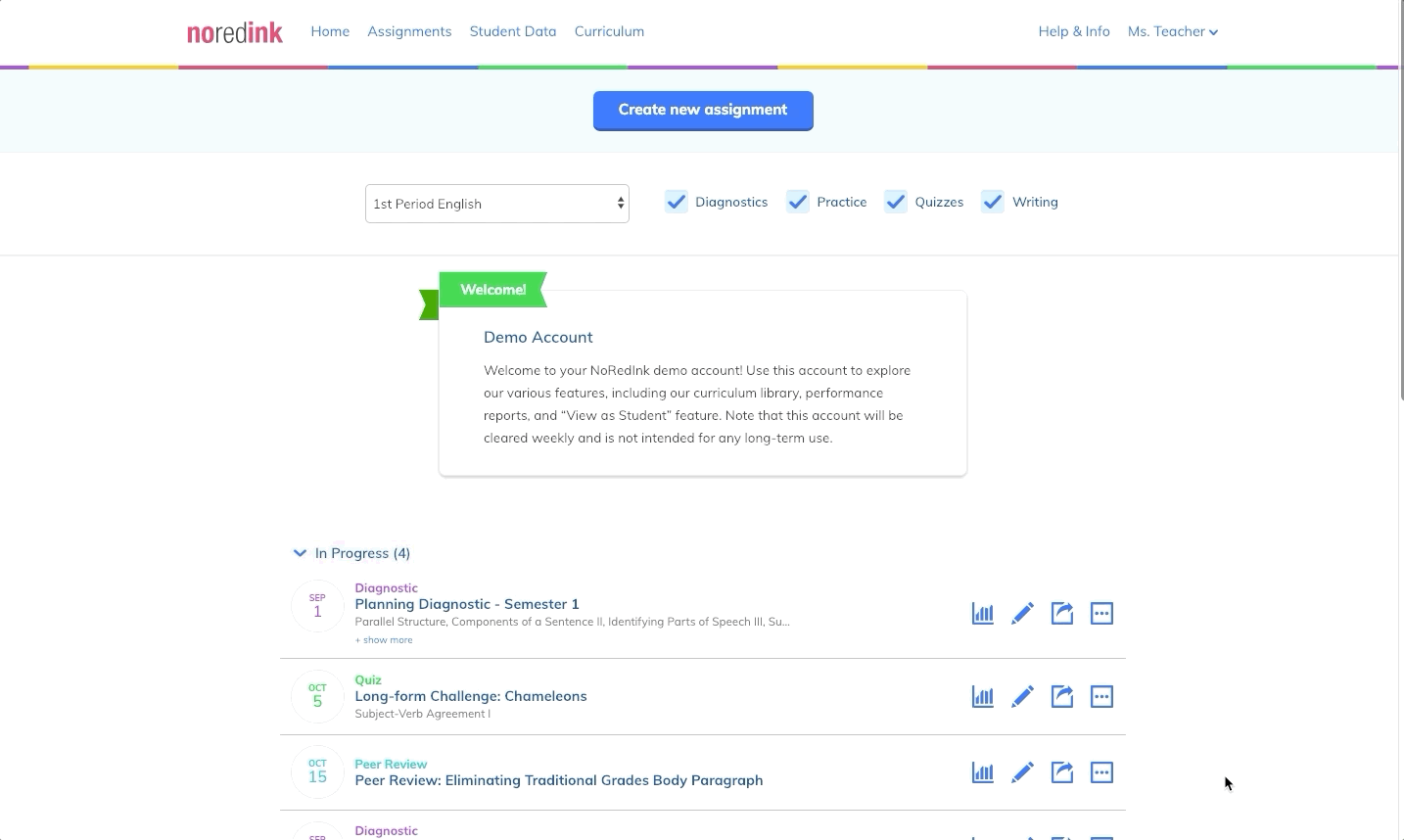
Task: Click pencil icon for Peer Review assignment
Action: point(1022,772)
